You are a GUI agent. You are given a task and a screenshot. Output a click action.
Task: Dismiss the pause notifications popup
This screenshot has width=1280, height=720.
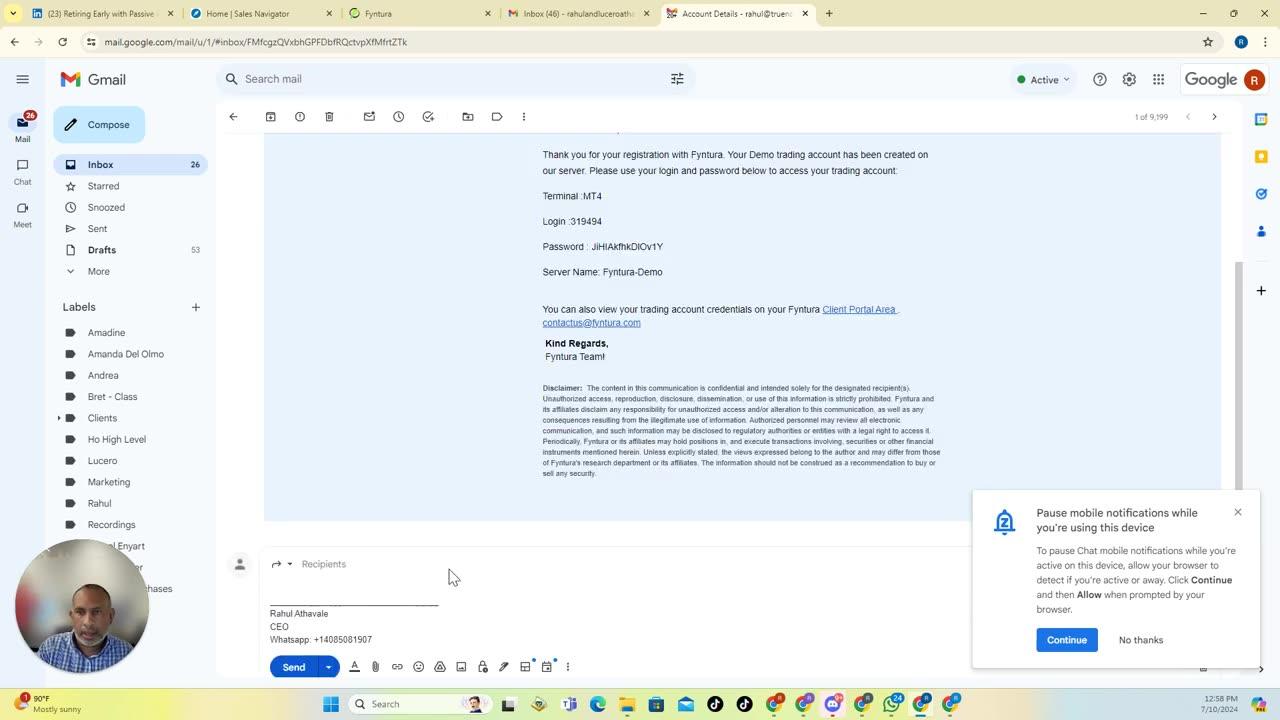(1237, 512)
